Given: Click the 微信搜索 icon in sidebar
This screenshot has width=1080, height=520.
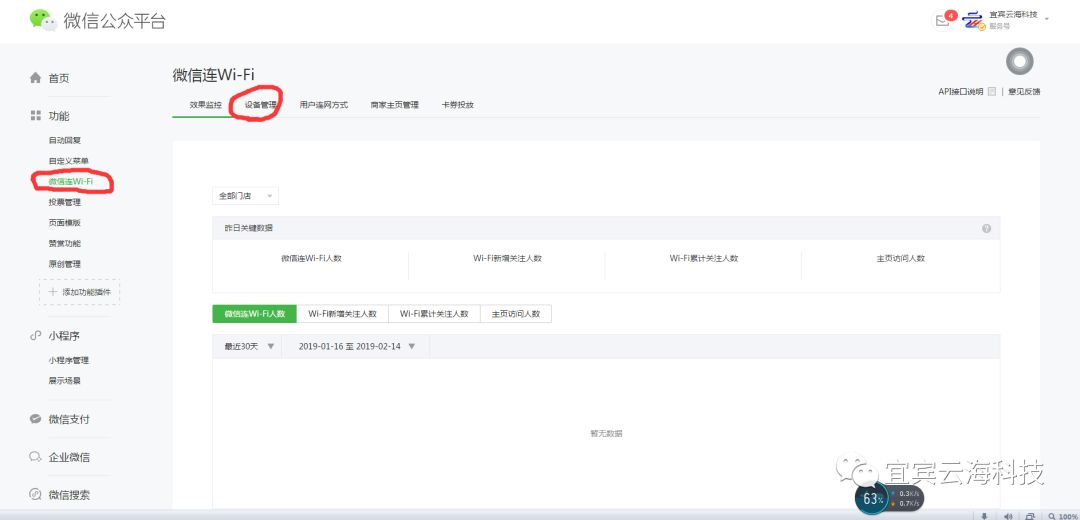Looking at the screenshot, I should pyautogui.click(x=36, y=495).
